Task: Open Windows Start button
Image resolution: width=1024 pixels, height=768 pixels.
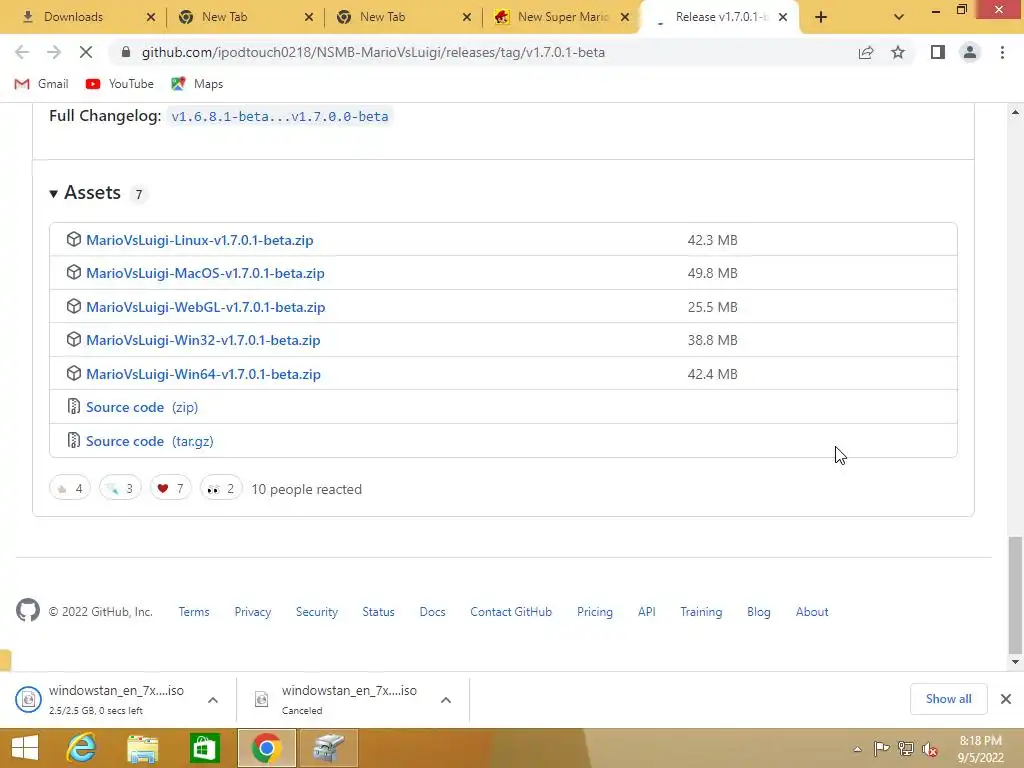Action: click(25, 748)
